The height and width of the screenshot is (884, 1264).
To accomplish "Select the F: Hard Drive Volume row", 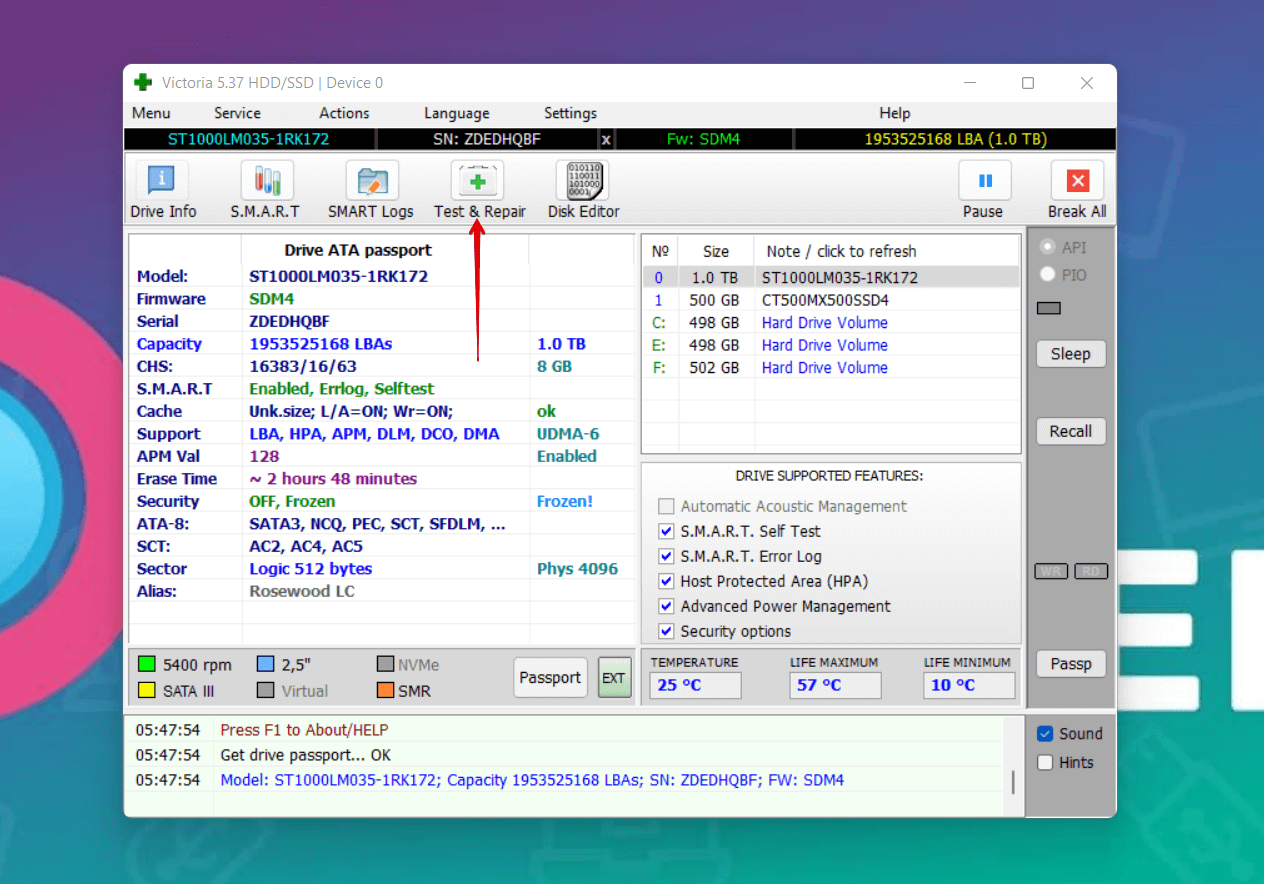I will tap(831, 368).
